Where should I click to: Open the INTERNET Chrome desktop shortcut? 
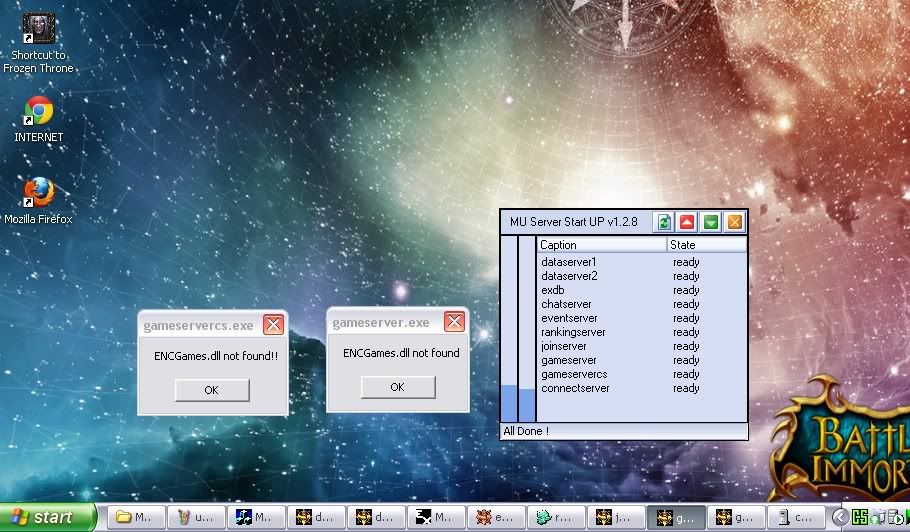(39, 111)
